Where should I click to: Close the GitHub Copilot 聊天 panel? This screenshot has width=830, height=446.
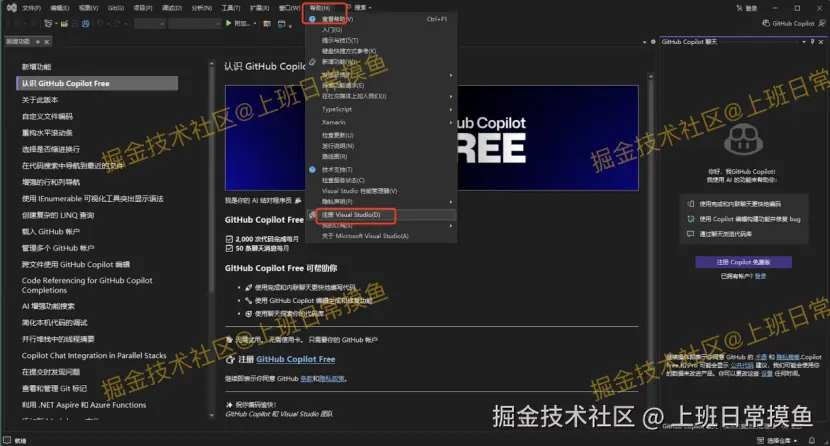tap(821, 42)
